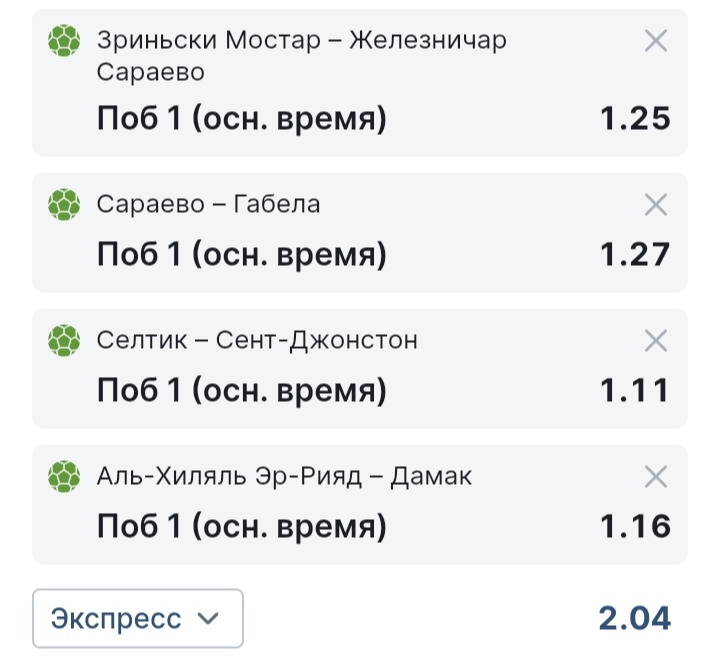Screen dimensions: 720x658
Task: Select the 1.27 odds value
Action: point(634,254)
